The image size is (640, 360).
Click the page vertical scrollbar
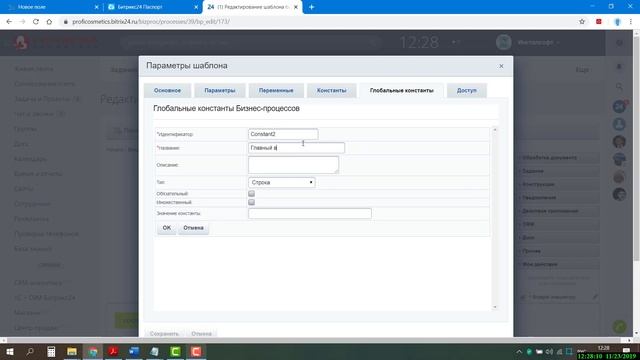(636, 149)
